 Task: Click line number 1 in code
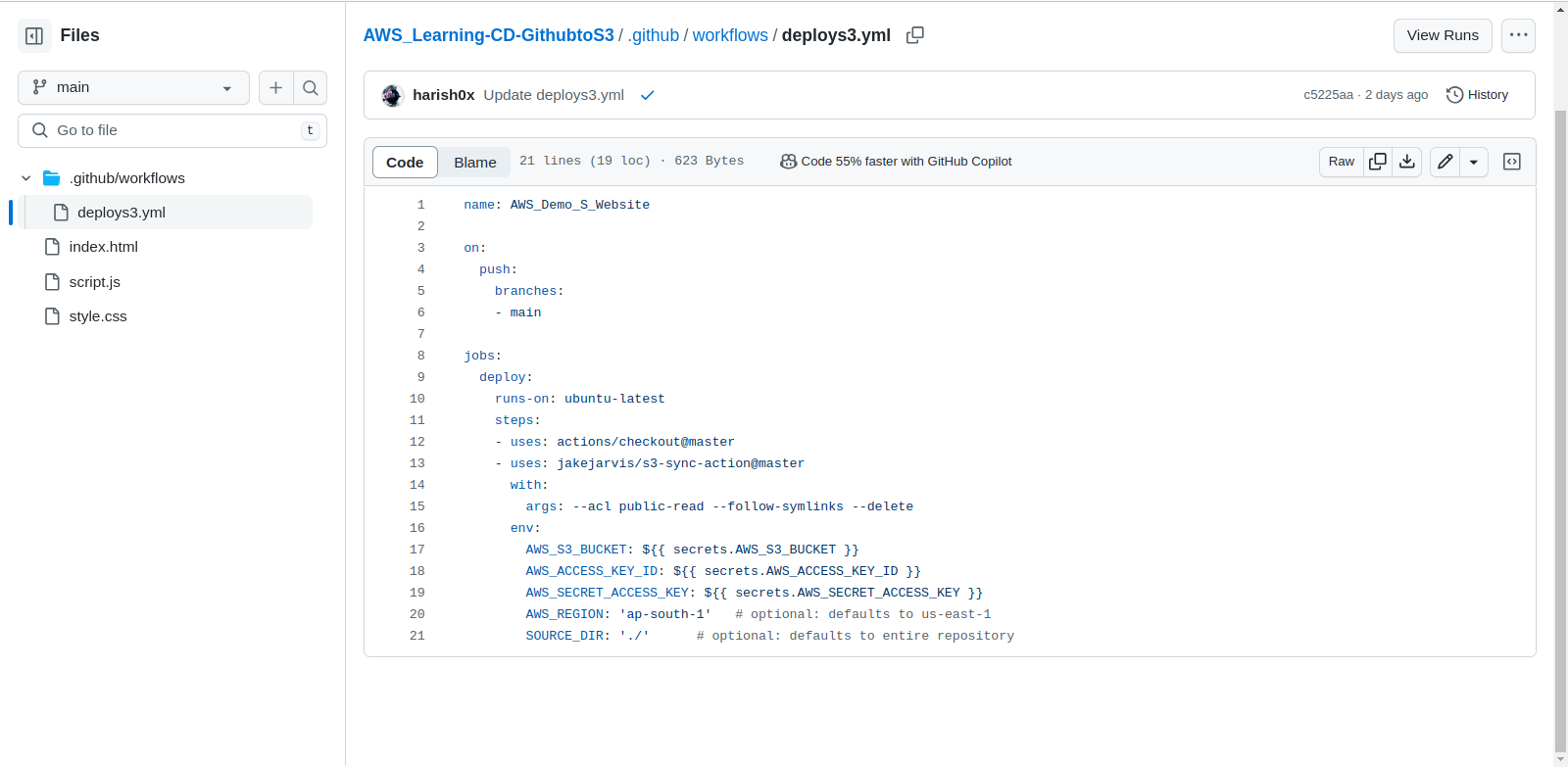[x=421, y=205]
